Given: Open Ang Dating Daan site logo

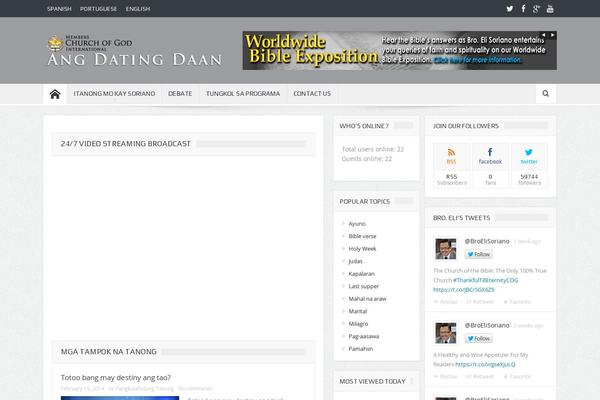Looking at the screenshot, I should [134, 51].
